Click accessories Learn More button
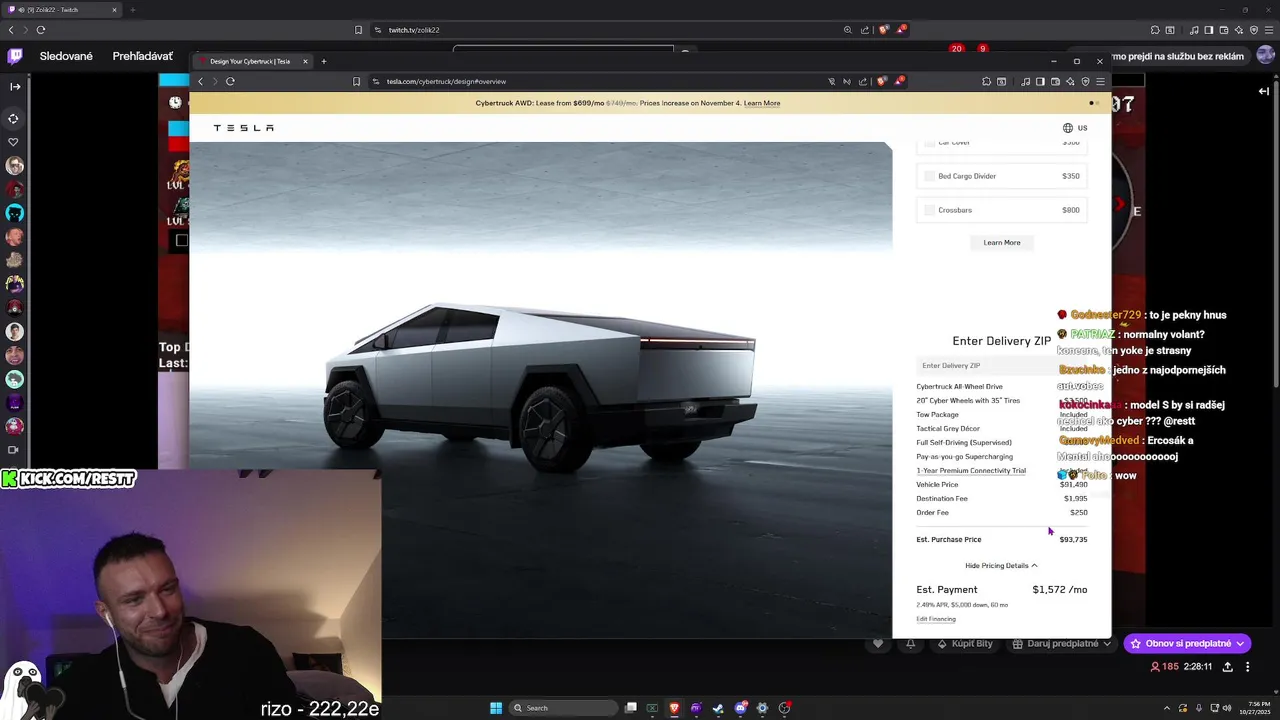Image resolution: width=1280 pixels, height=720 pixels. pyautogui.click(x=1002, y=242)
